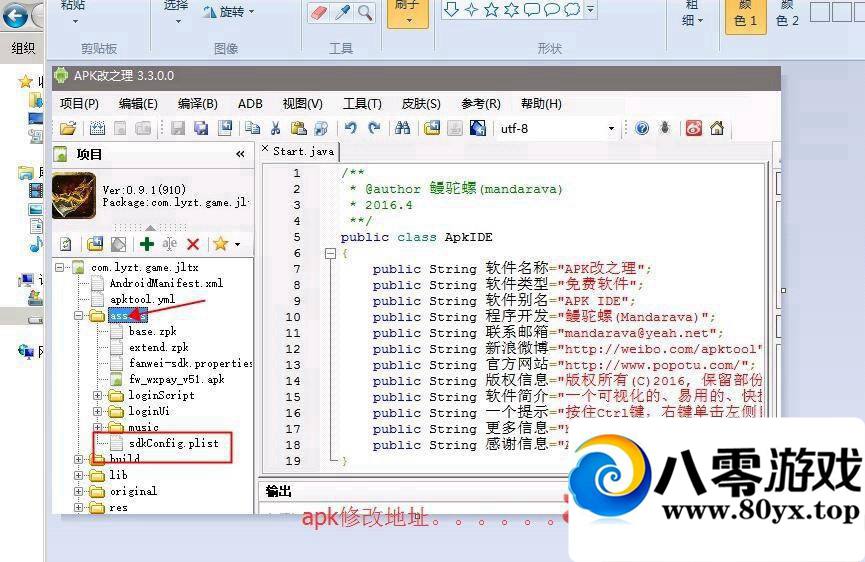Open the 皮肤(S) menu
The image size is (865, 562).
coord(421,104)
